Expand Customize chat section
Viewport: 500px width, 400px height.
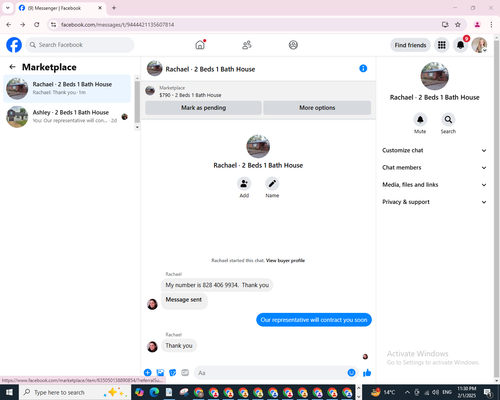click(434, 150)
